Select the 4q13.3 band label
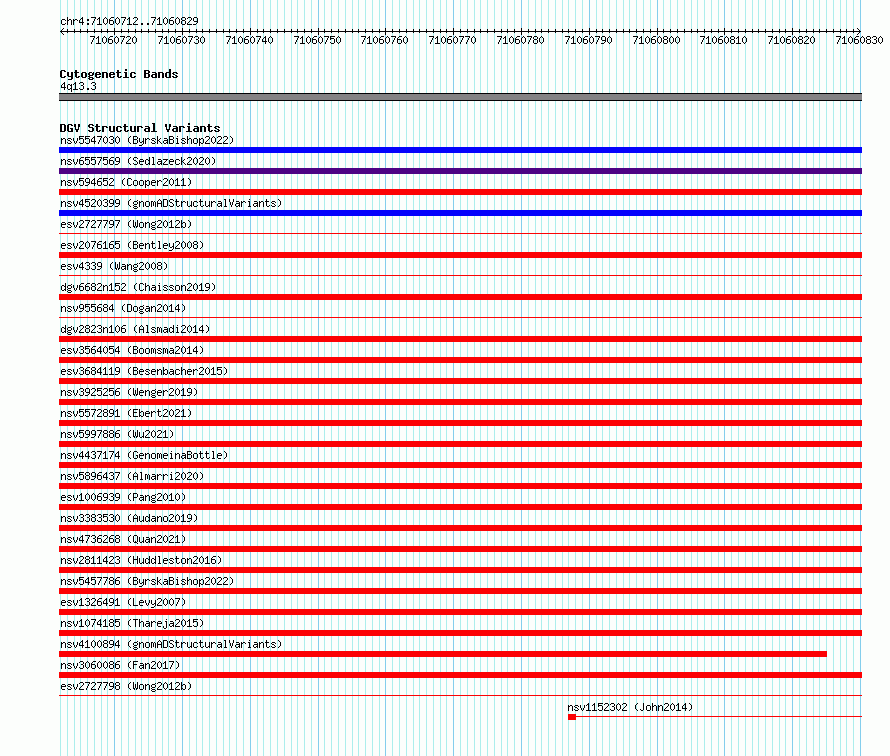This screenshot has width=890, height=756. (x=78, y=86)
